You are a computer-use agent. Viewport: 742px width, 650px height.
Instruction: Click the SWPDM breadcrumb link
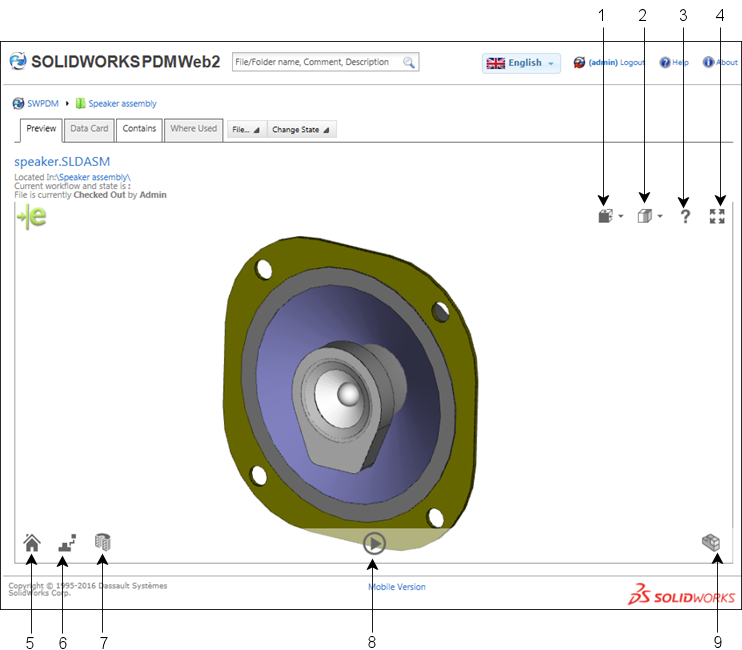coord(43,103)
